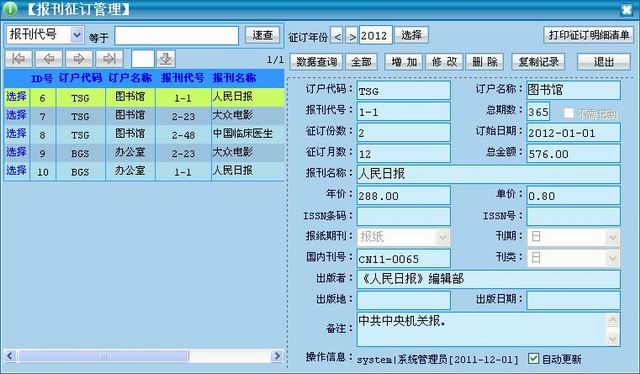Click the 全部 button
The height and width of the screenshot is (374, 640).
click(362, 62)
